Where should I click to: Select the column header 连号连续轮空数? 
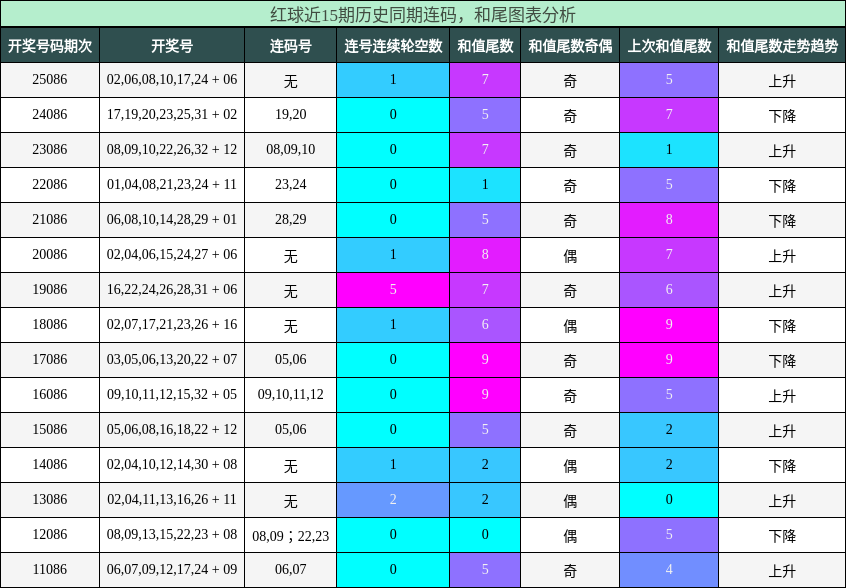click(x=393, y=46)
